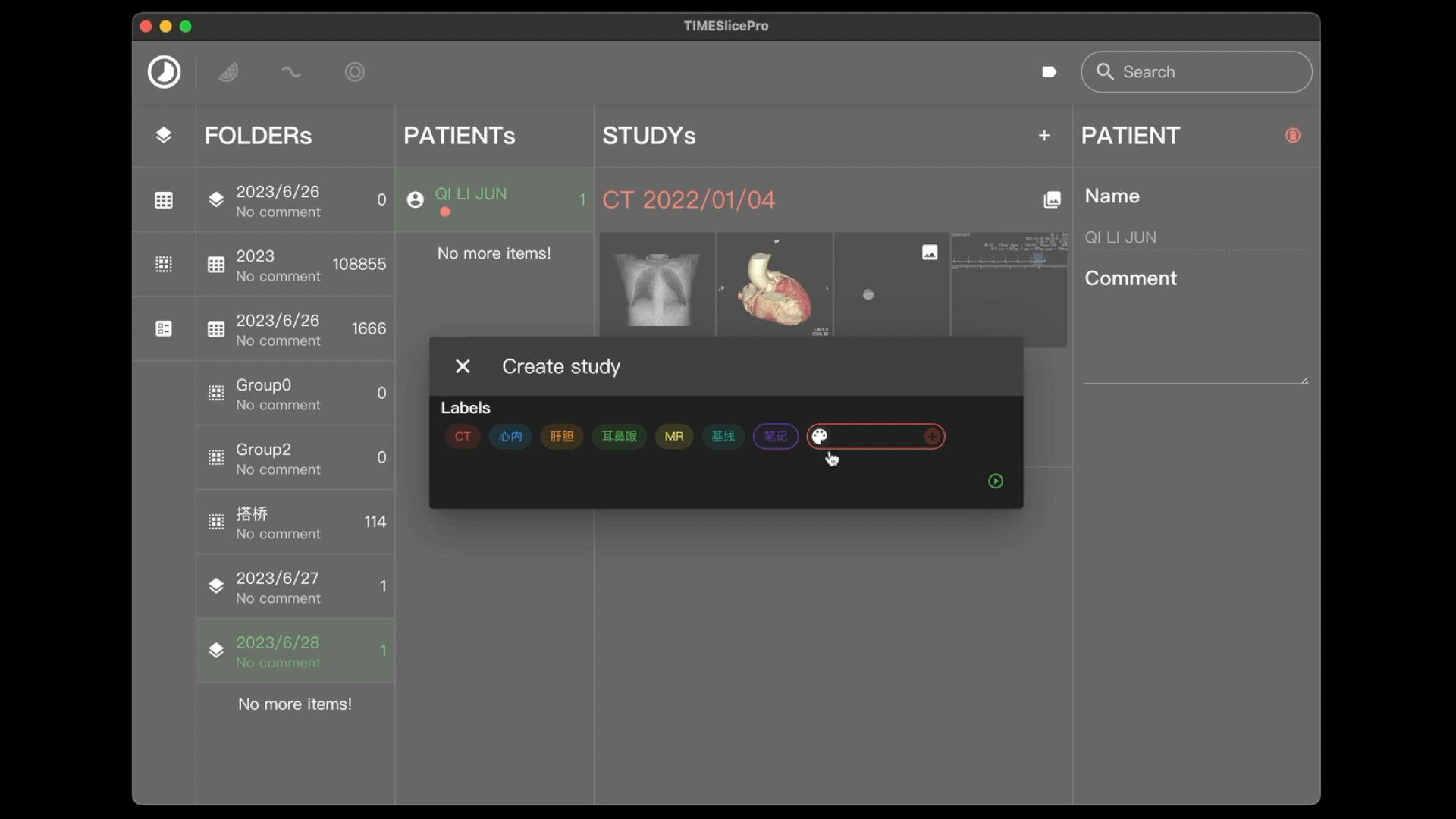
Task: Select the curve wave toolbar icon
Action: coord(291,72)
